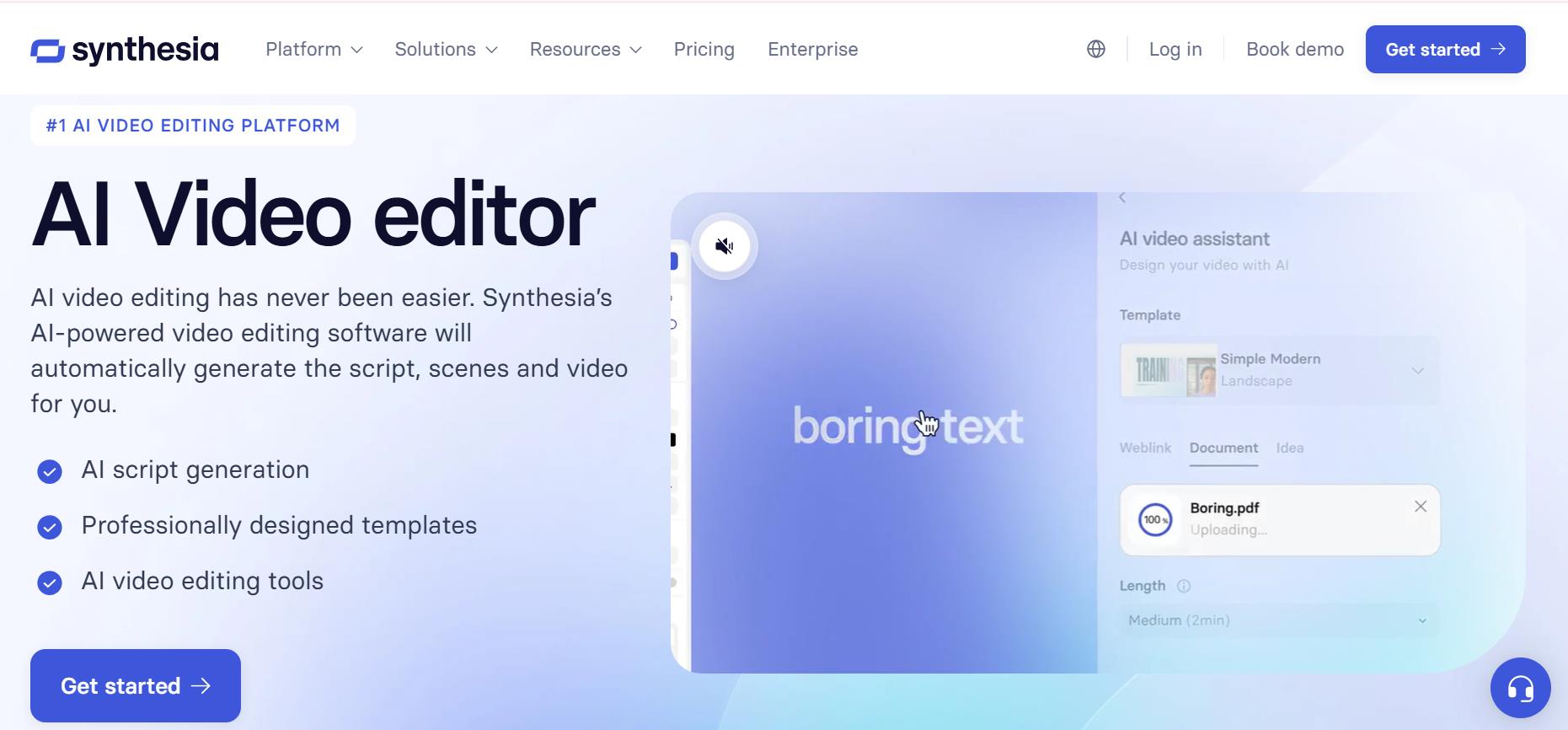Click the AI video editing tools checkmark
The height and width of the screenshot is (730, 1568).
point(50,582)
